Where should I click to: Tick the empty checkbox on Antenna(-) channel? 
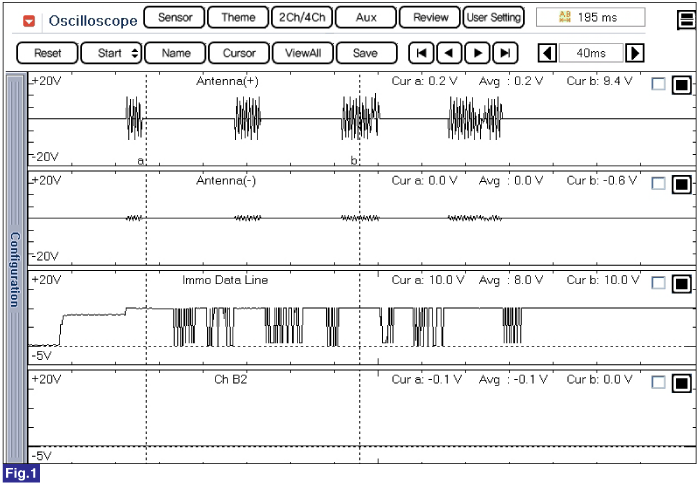[658, 184]
